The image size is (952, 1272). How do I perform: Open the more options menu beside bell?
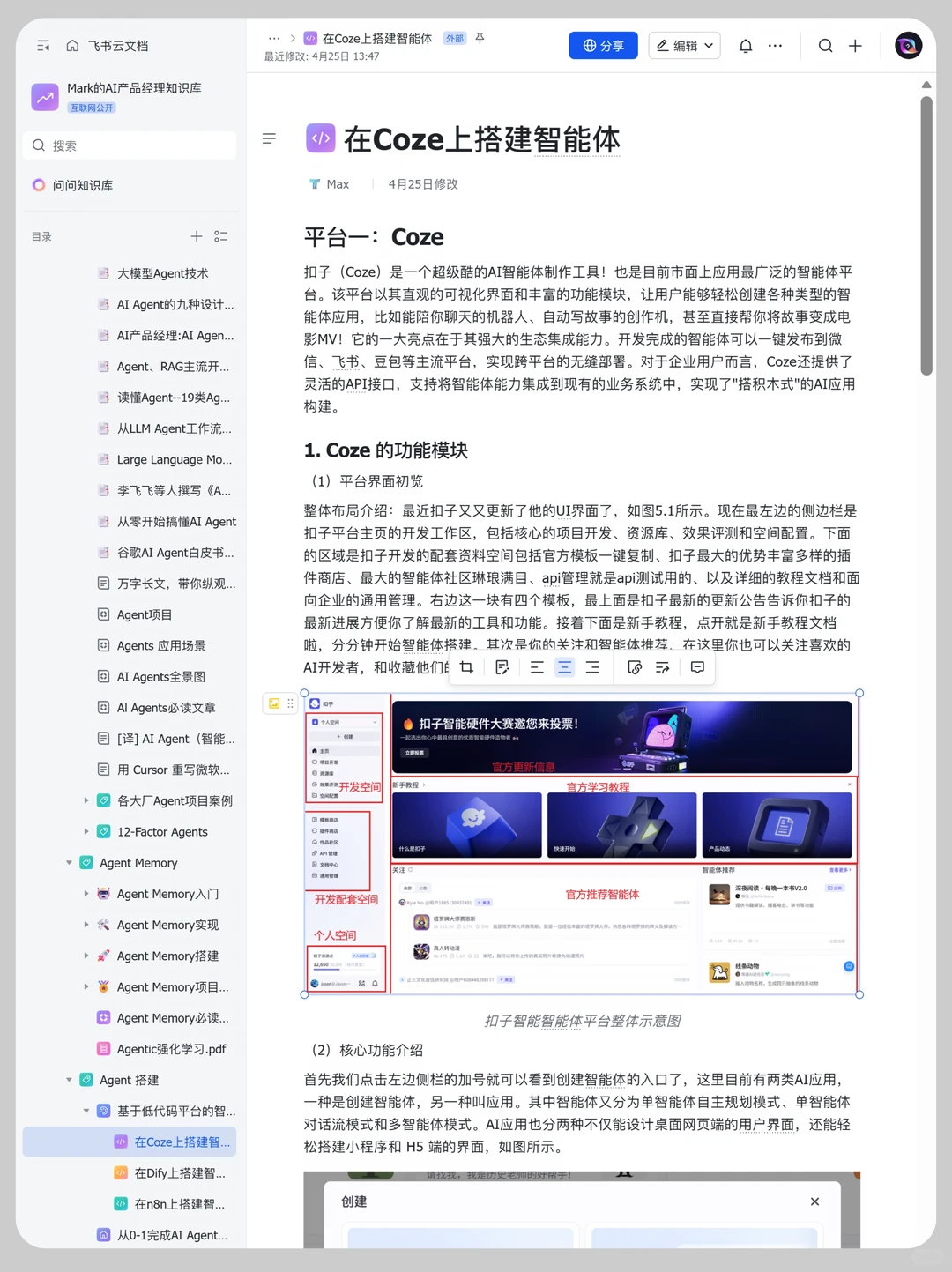click(x=775, y=46)
